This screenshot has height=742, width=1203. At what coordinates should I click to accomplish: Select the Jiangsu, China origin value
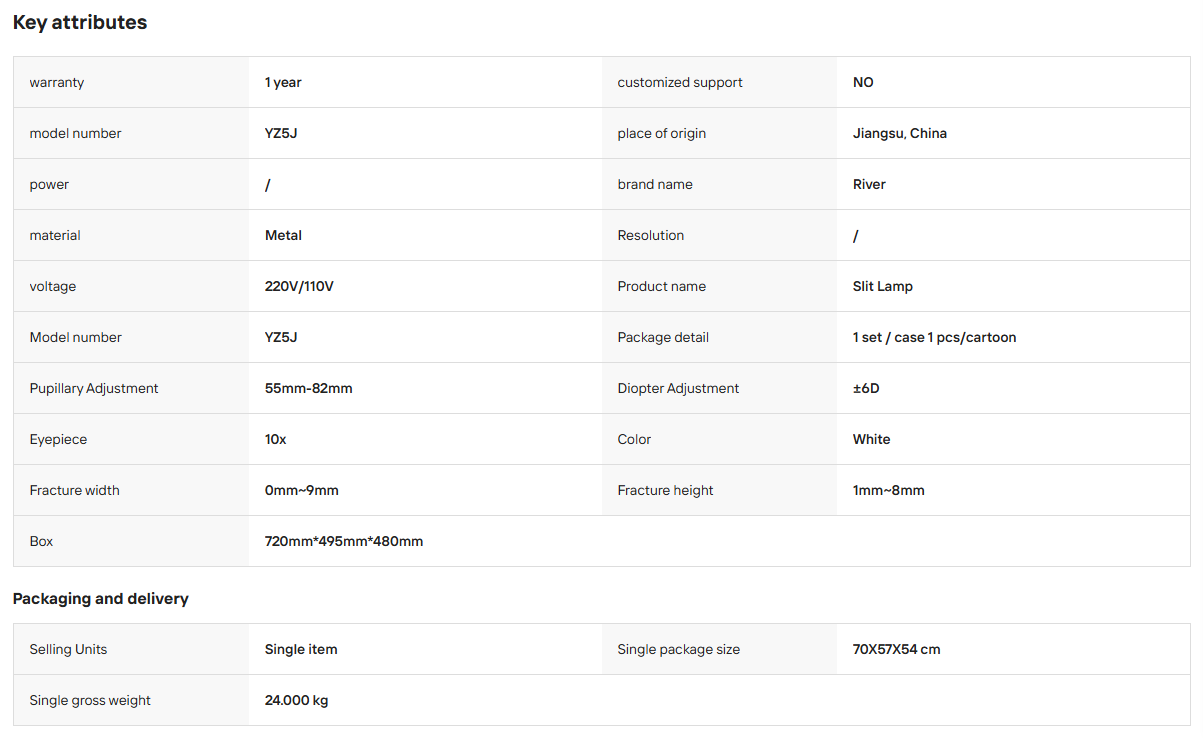tap(900, 133)
